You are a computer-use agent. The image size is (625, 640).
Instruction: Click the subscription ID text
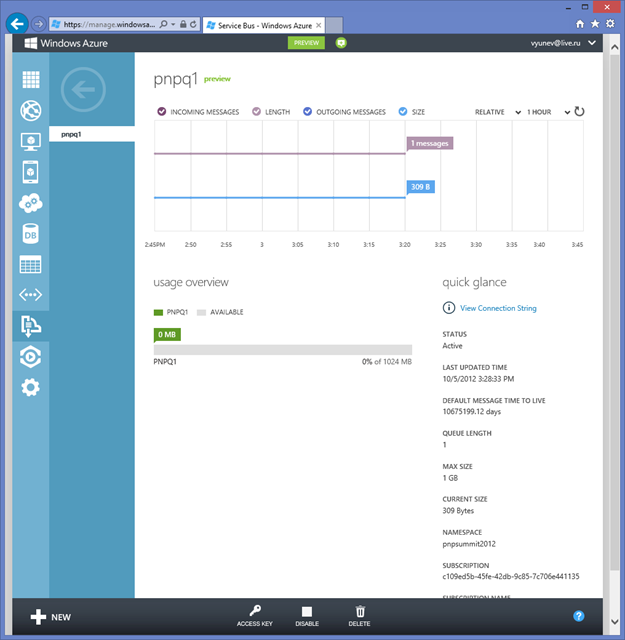(x=511, y=576)
